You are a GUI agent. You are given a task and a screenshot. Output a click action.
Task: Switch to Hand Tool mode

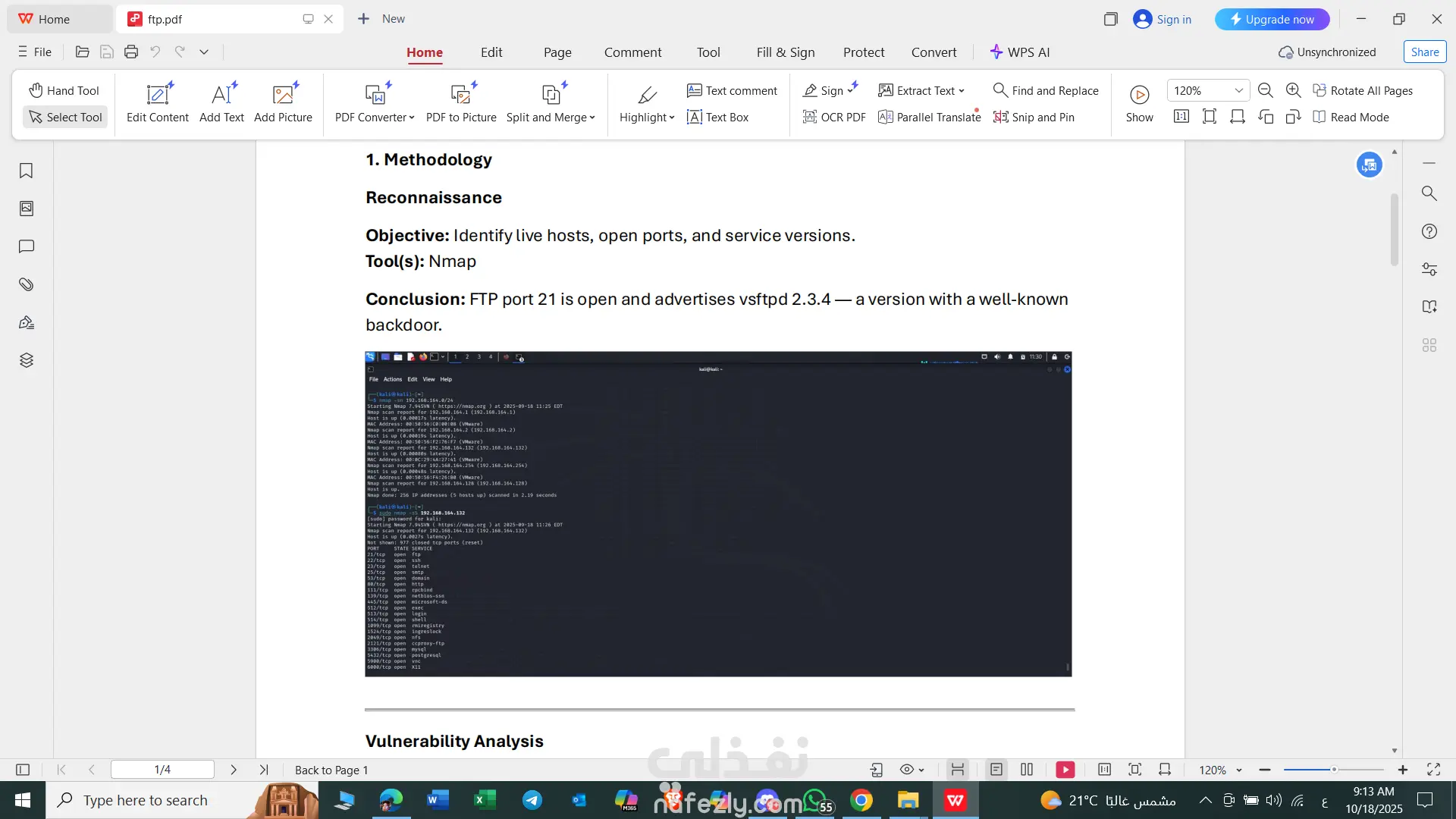(64, 90)
